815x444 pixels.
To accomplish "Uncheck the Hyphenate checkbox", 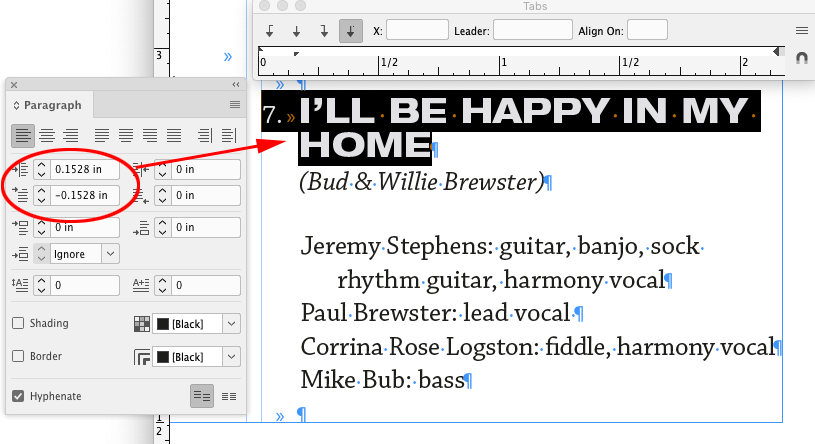I will tap(18, 396).
